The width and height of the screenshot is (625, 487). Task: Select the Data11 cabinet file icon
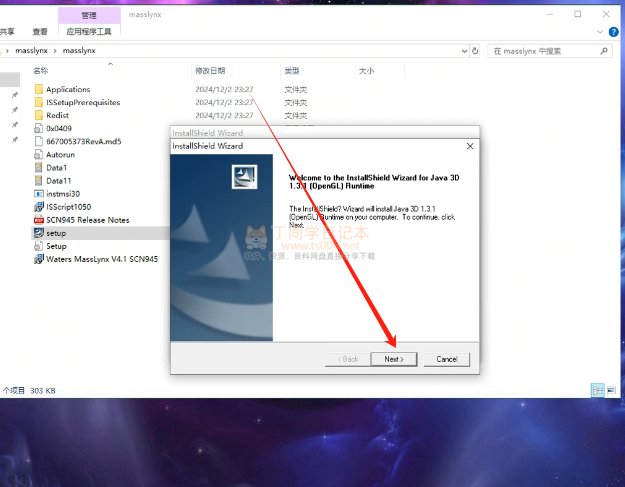click(39, 181)
